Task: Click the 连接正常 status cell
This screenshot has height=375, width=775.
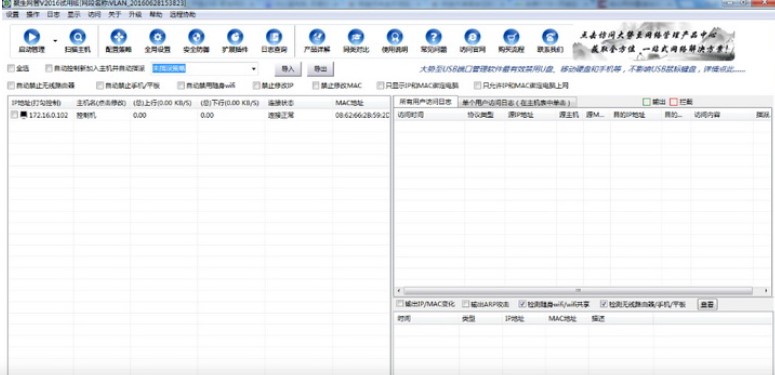Action: [281, 115]
